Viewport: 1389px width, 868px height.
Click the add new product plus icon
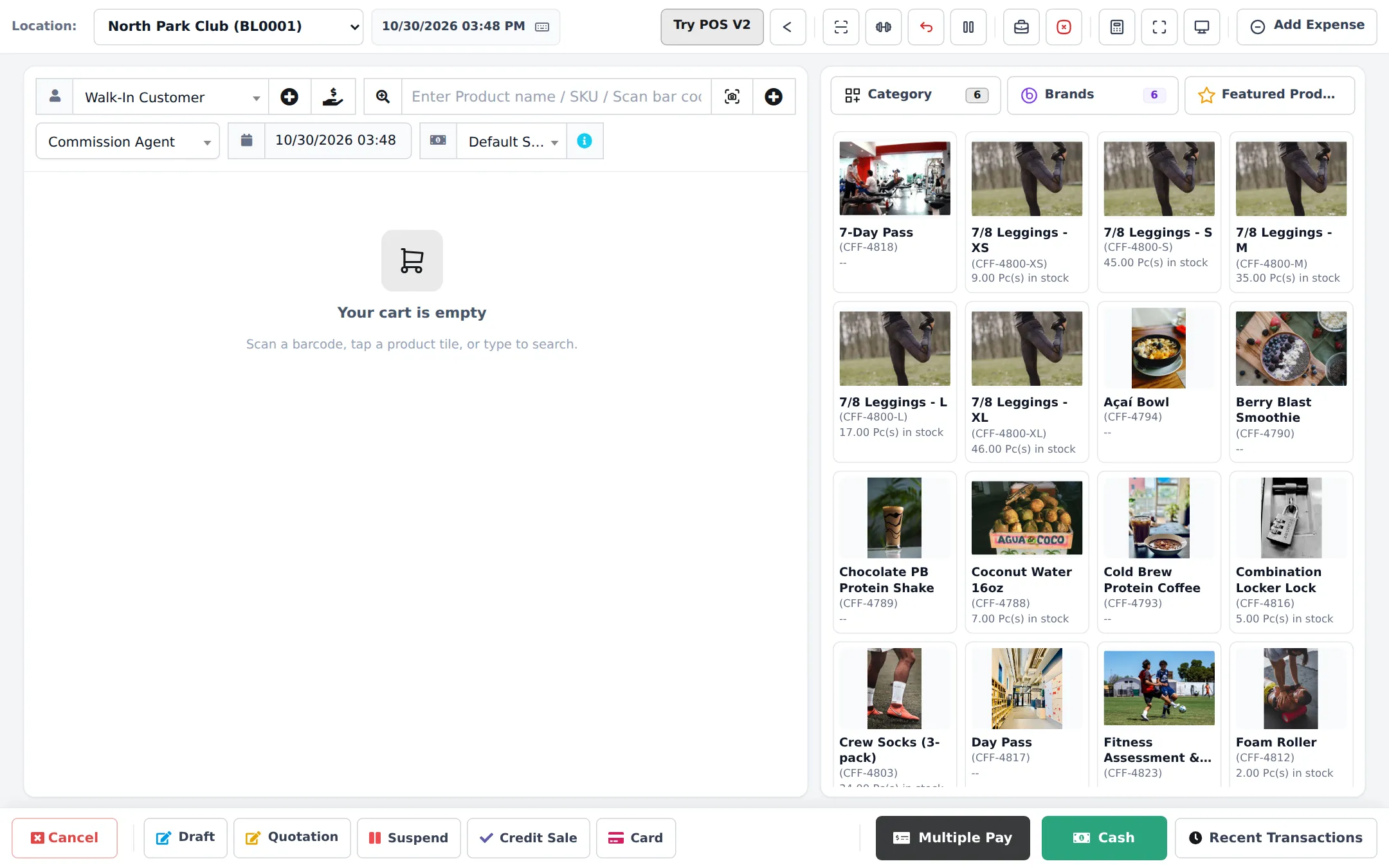774,96
